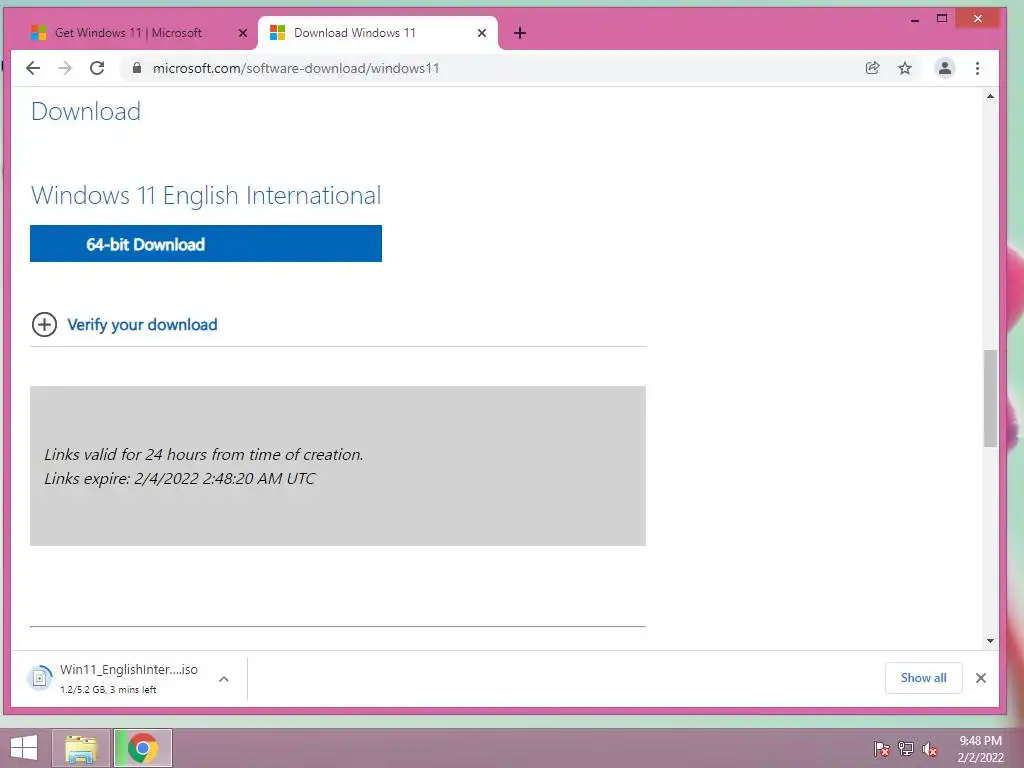Viewport: 1024px width, 768px height.
Task: Click the Links expire 2/4/2022 text
Action: [180, 479]
